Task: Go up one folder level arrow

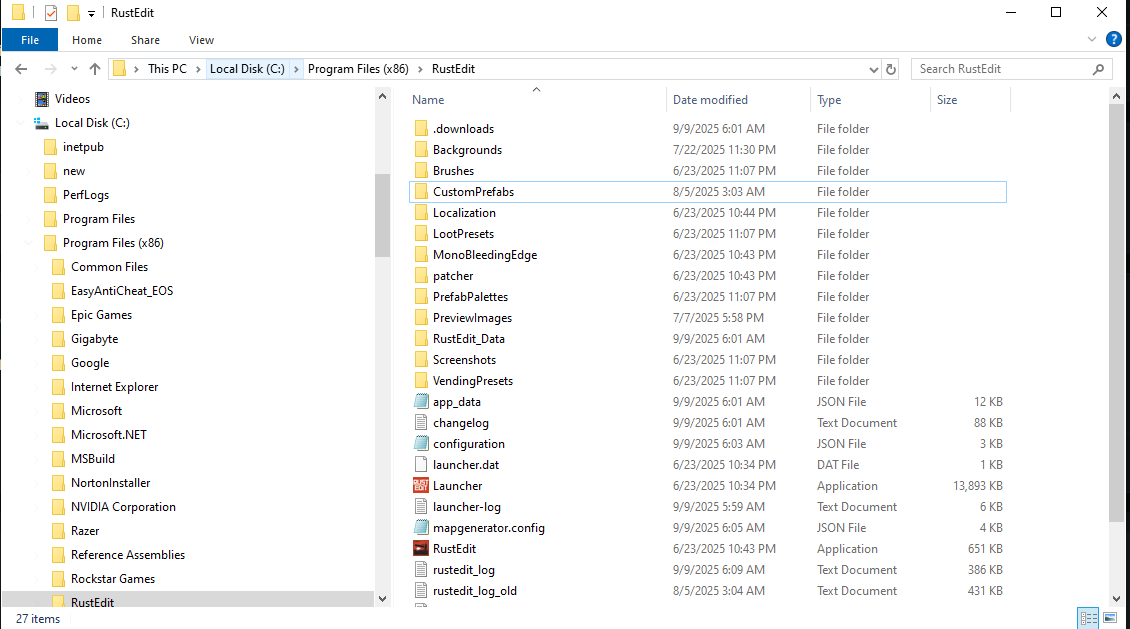Action: click(x=95, y=69)
